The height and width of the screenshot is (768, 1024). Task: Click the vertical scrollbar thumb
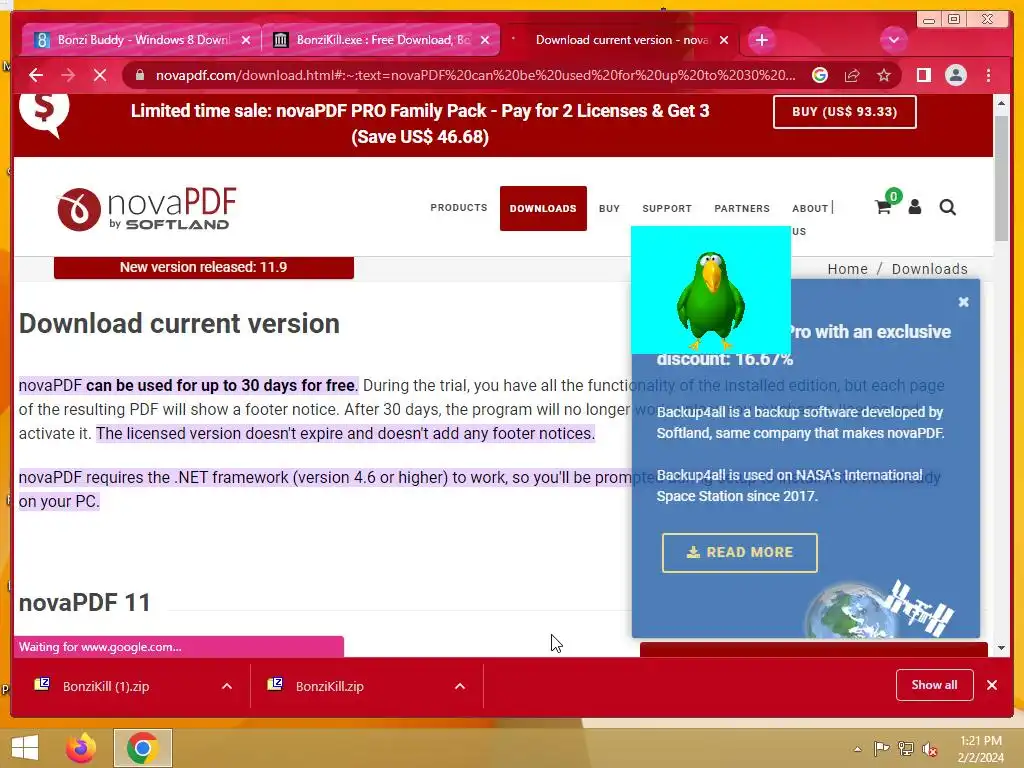(x=1001, y=177)
